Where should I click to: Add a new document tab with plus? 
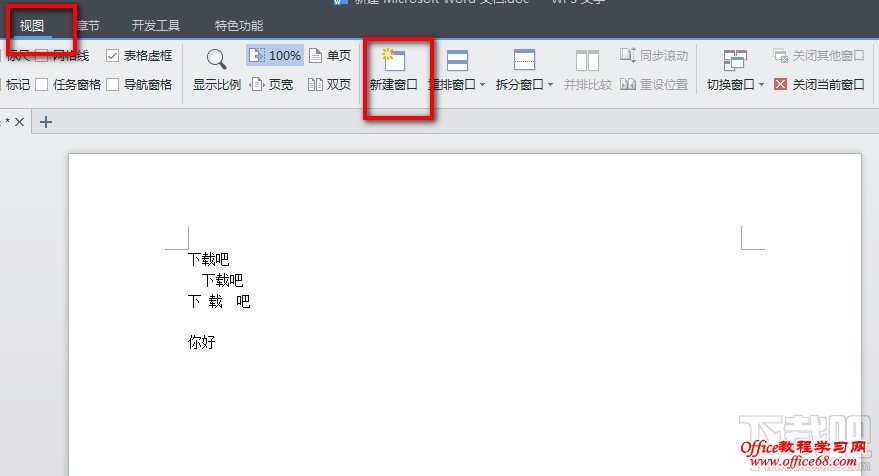pos(46,122)
